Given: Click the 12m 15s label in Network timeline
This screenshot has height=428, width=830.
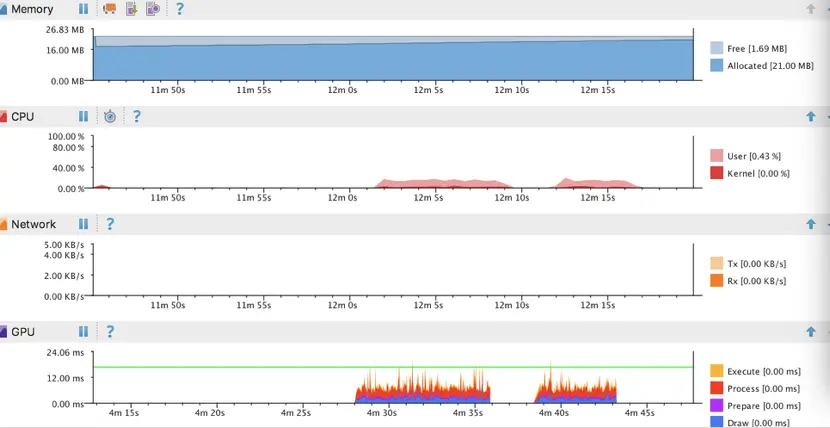Looking at the screenshot, I should [598, 306].
